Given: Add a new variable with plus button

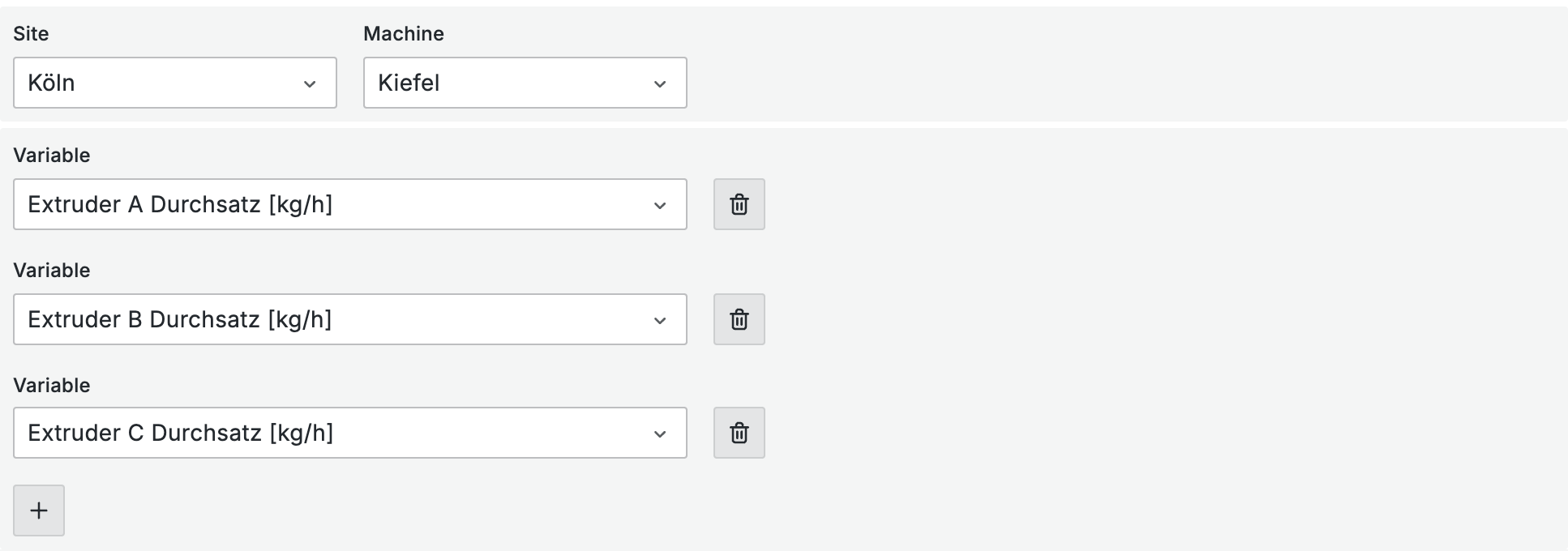Looking at the screenshot, I should click(39, 510).
